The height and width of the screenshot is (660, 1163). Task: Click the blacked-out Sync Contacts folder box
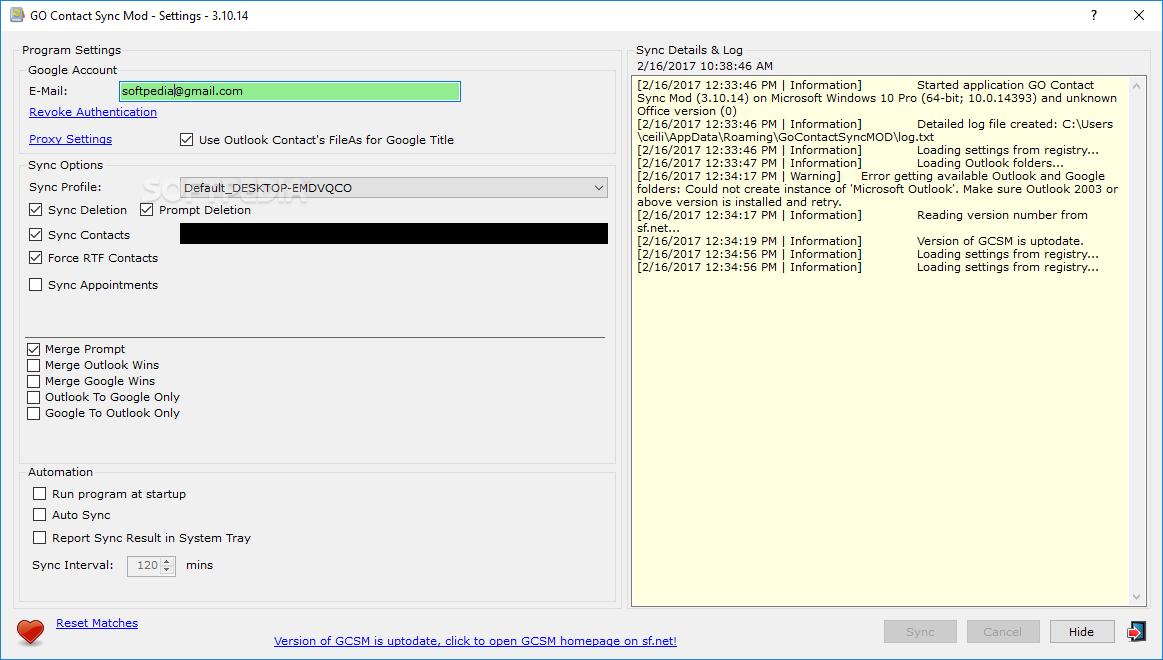point(394,234)
